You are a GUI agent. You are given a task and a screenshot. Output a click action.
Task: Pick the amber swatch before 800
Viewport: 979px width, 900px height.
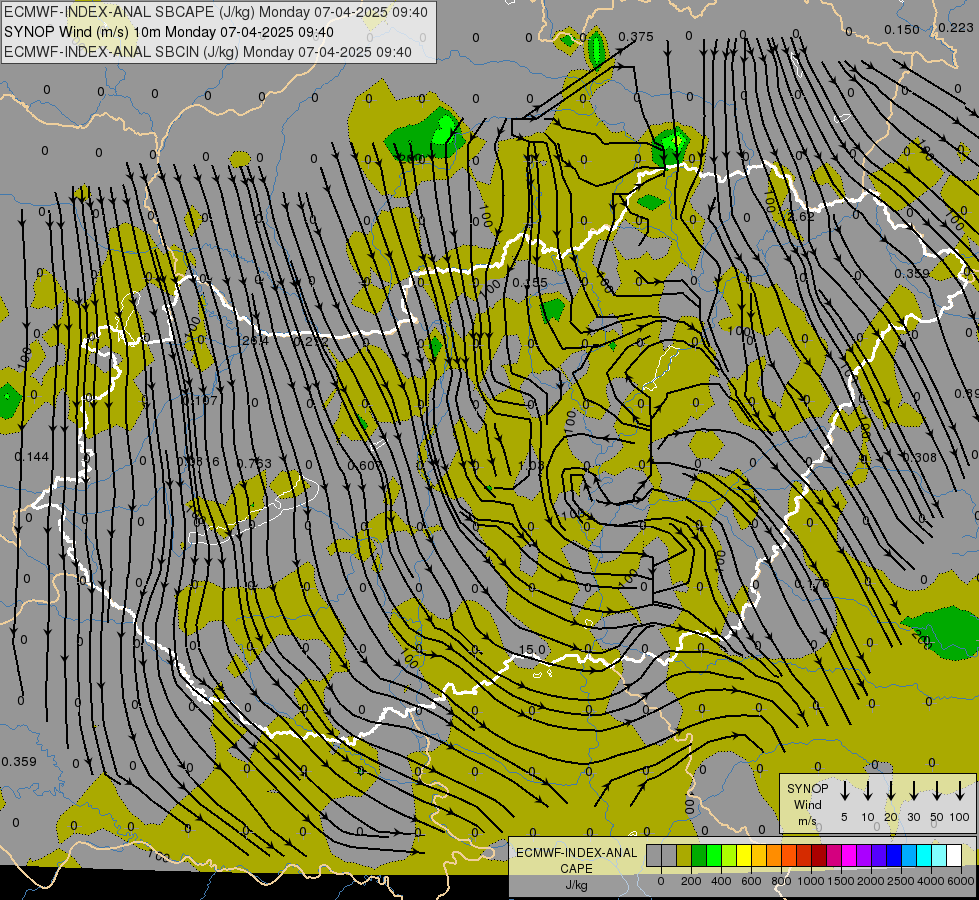pyautogui.click(x=759, y=856)
